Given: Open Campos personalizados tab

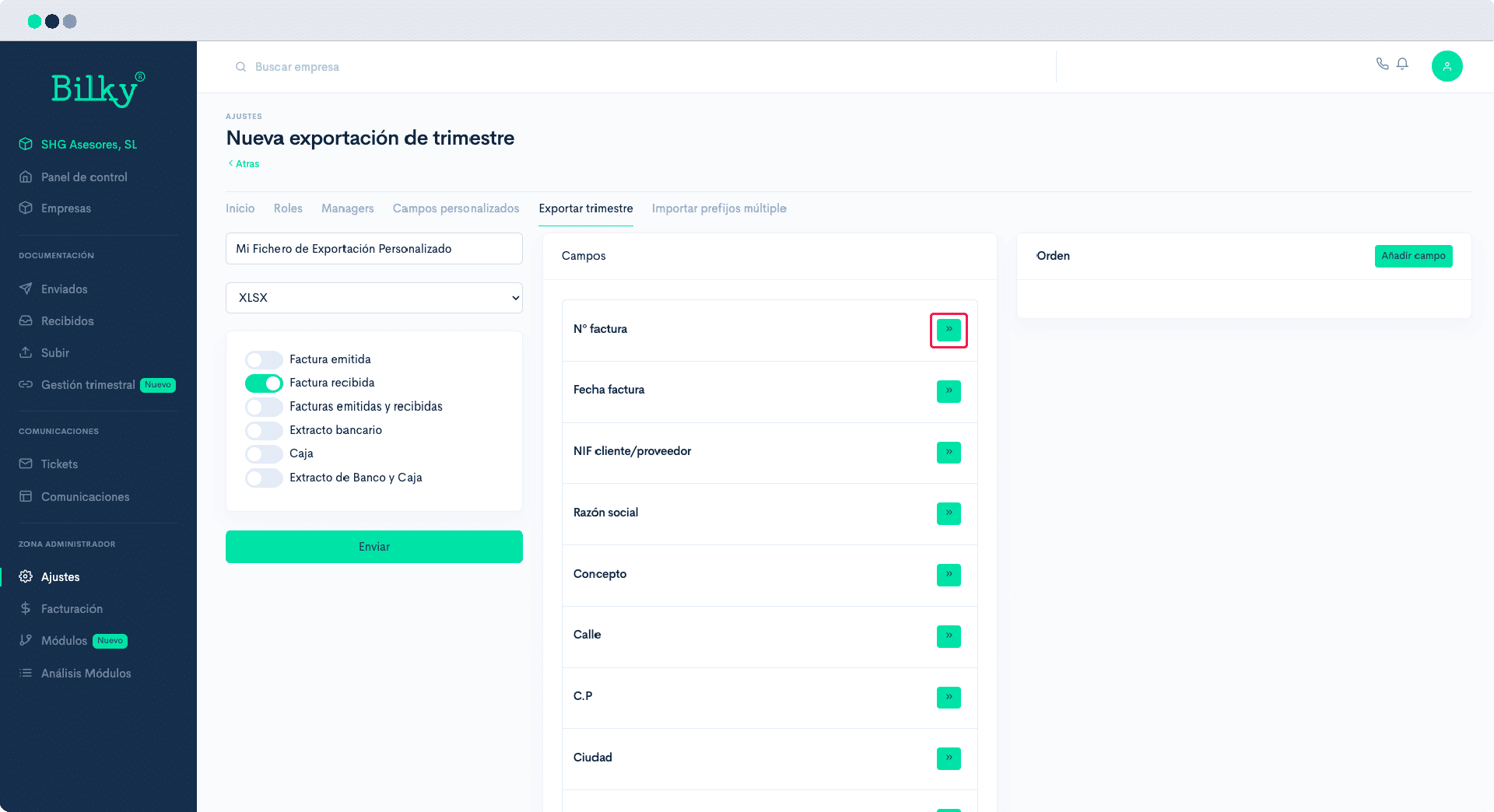Looking at the screenshot, I should pyautogui.click(x=456, y=208).
